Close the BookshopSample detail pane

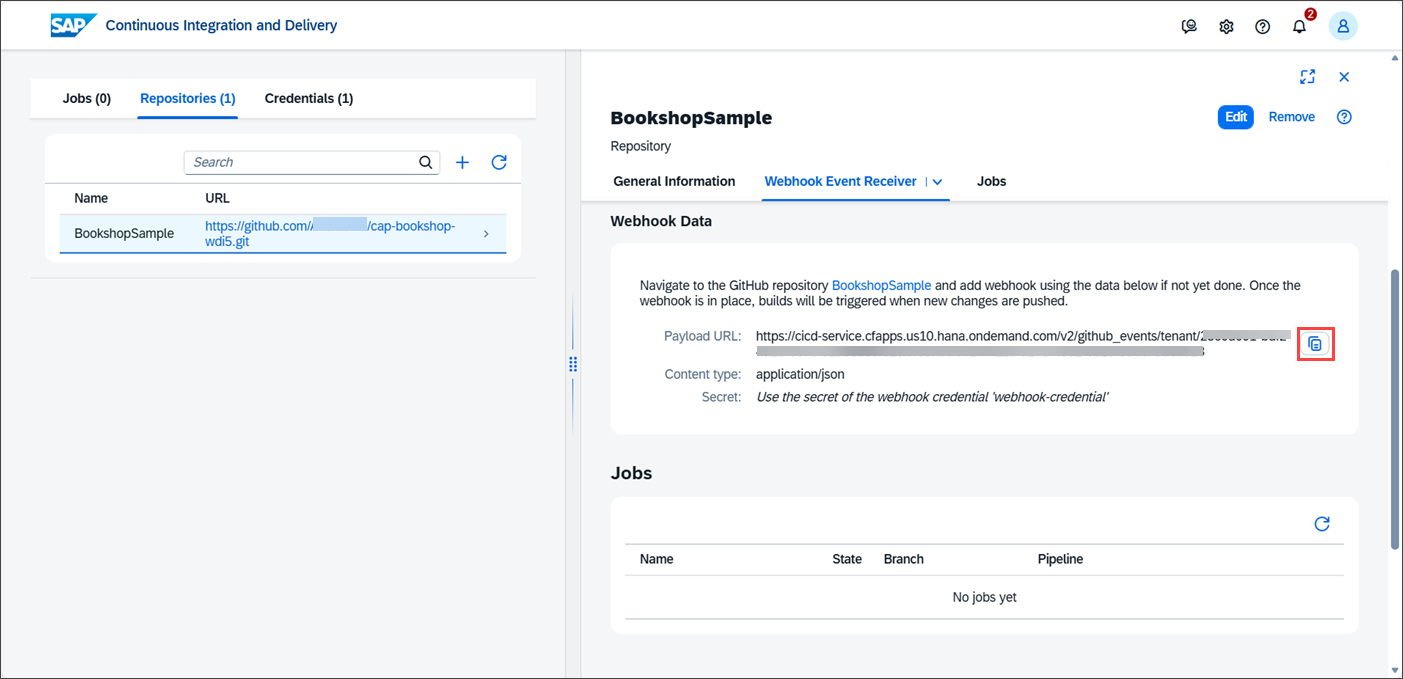click(x=1344, y=77)
